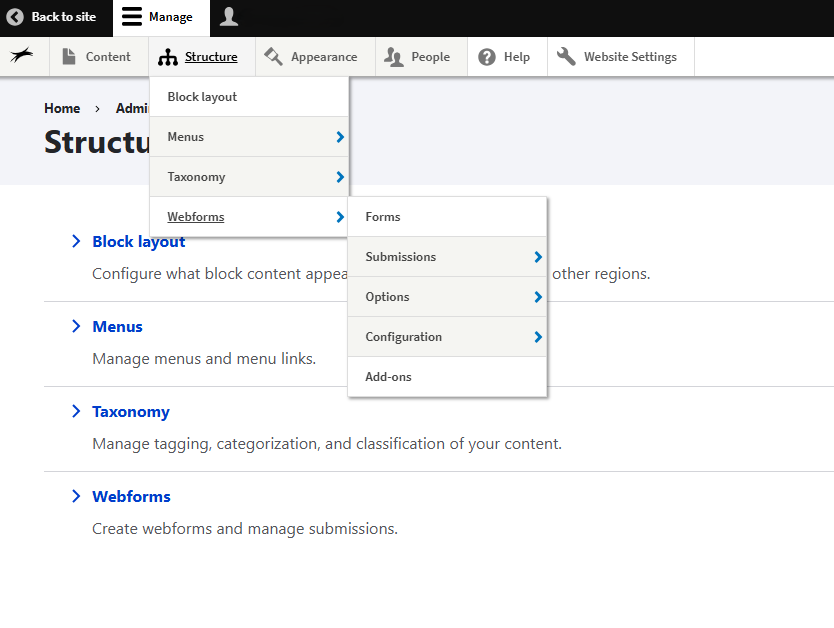Open the Help toolbar menu
Image resolution: width=834 pixels, height=628 pixels.
(507, 56)
